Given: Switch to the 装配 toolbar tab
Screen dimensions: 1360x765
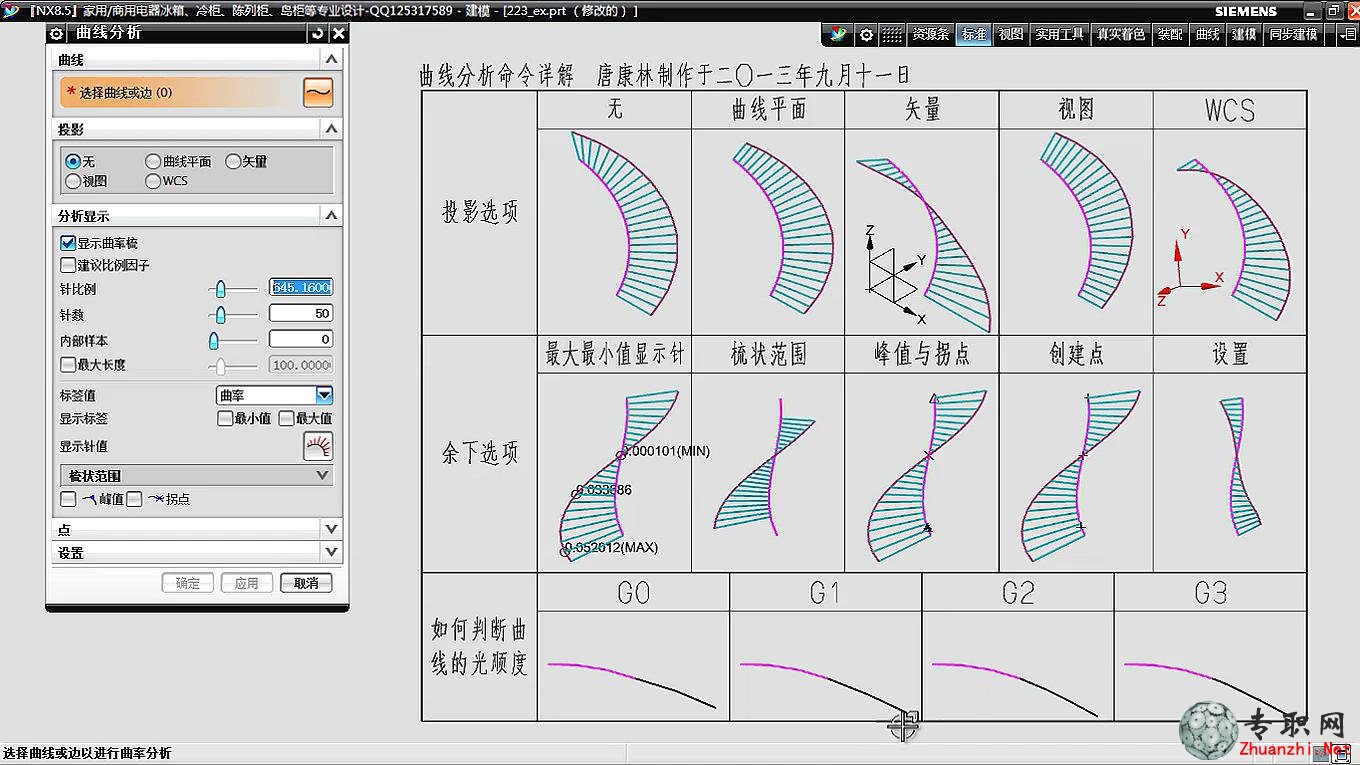Looking at the screenshot, I should pyautogui.click(x=1170, y=34).
